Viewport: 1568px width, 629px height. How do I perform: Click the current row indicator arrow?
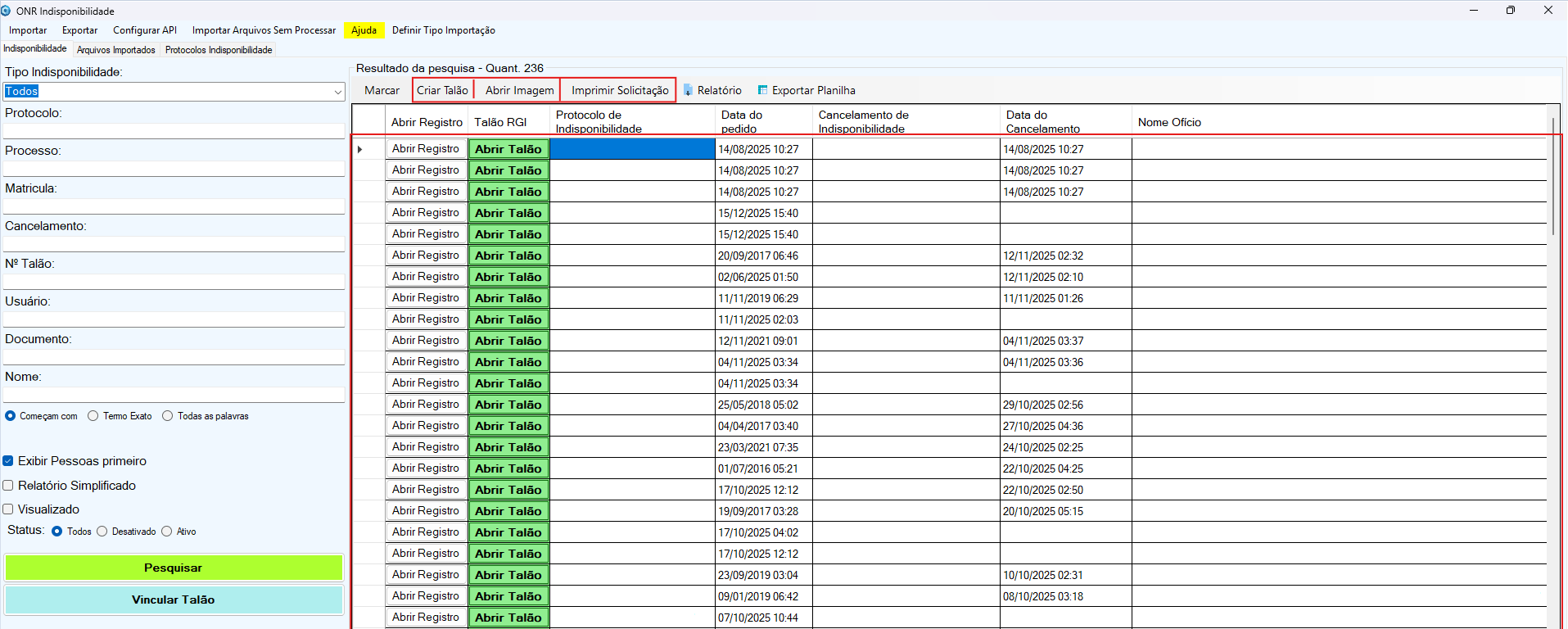point(359,149)
